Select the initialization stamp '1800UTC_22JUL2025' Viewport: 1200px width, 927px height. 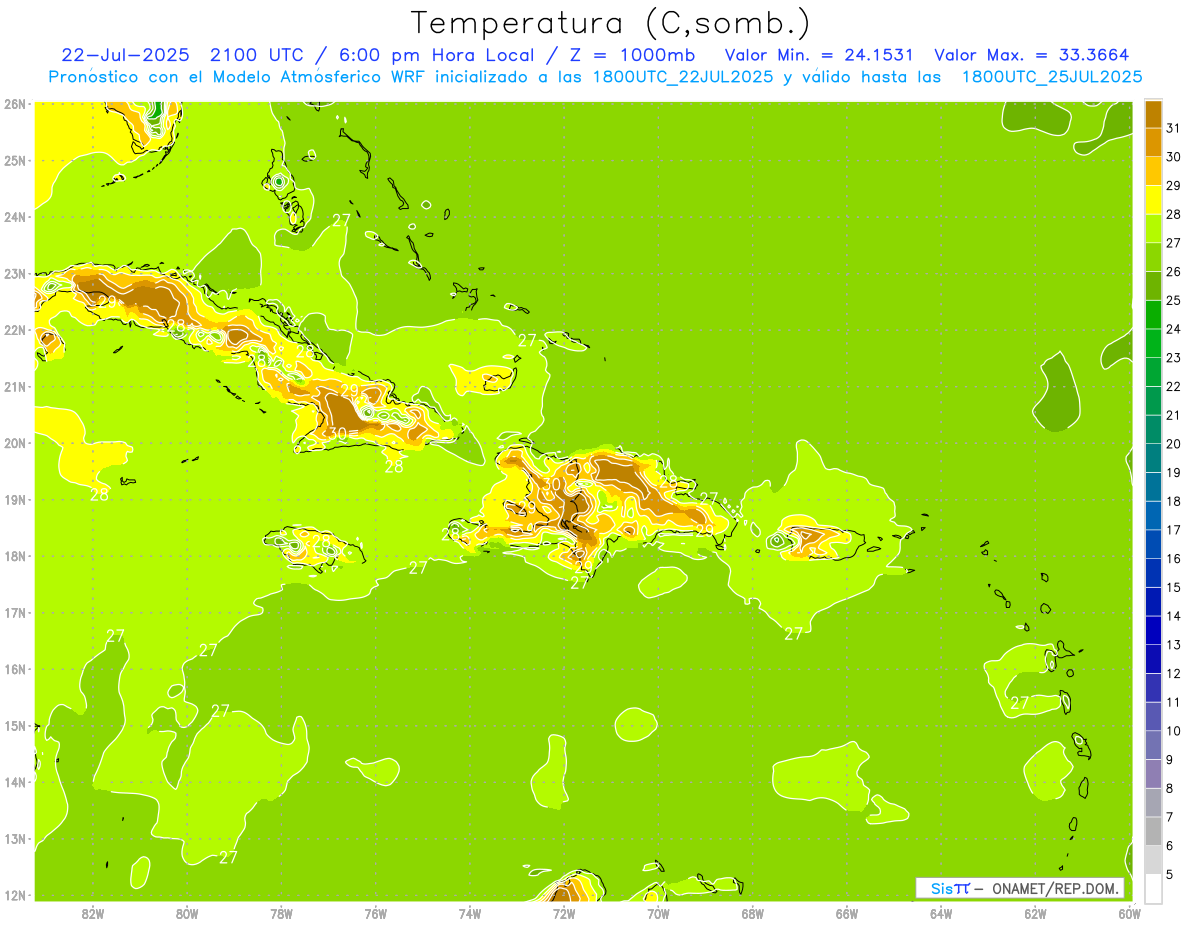(681, 76)
